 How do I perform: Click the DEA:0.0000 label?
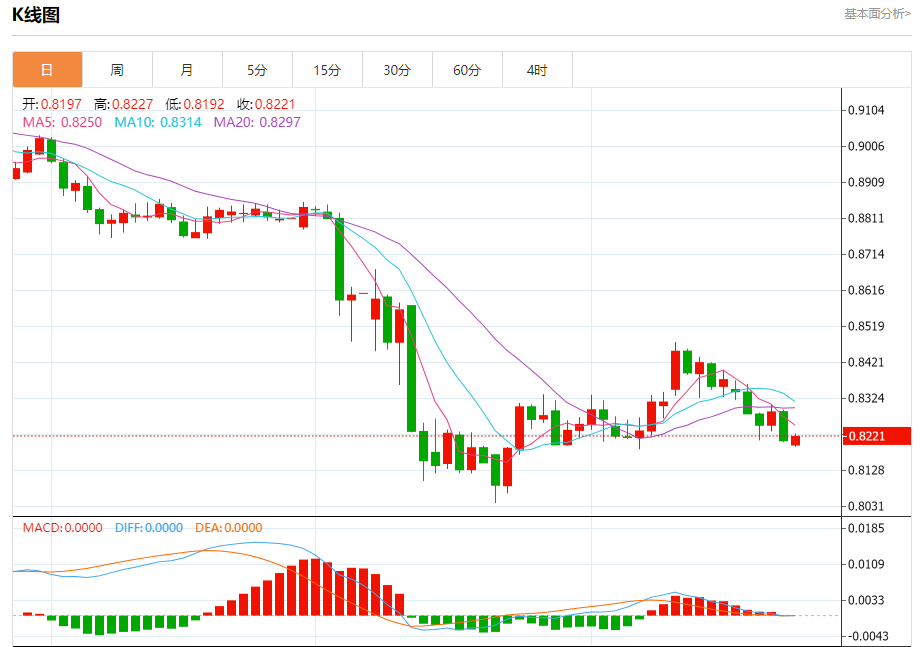coord(229,527)
